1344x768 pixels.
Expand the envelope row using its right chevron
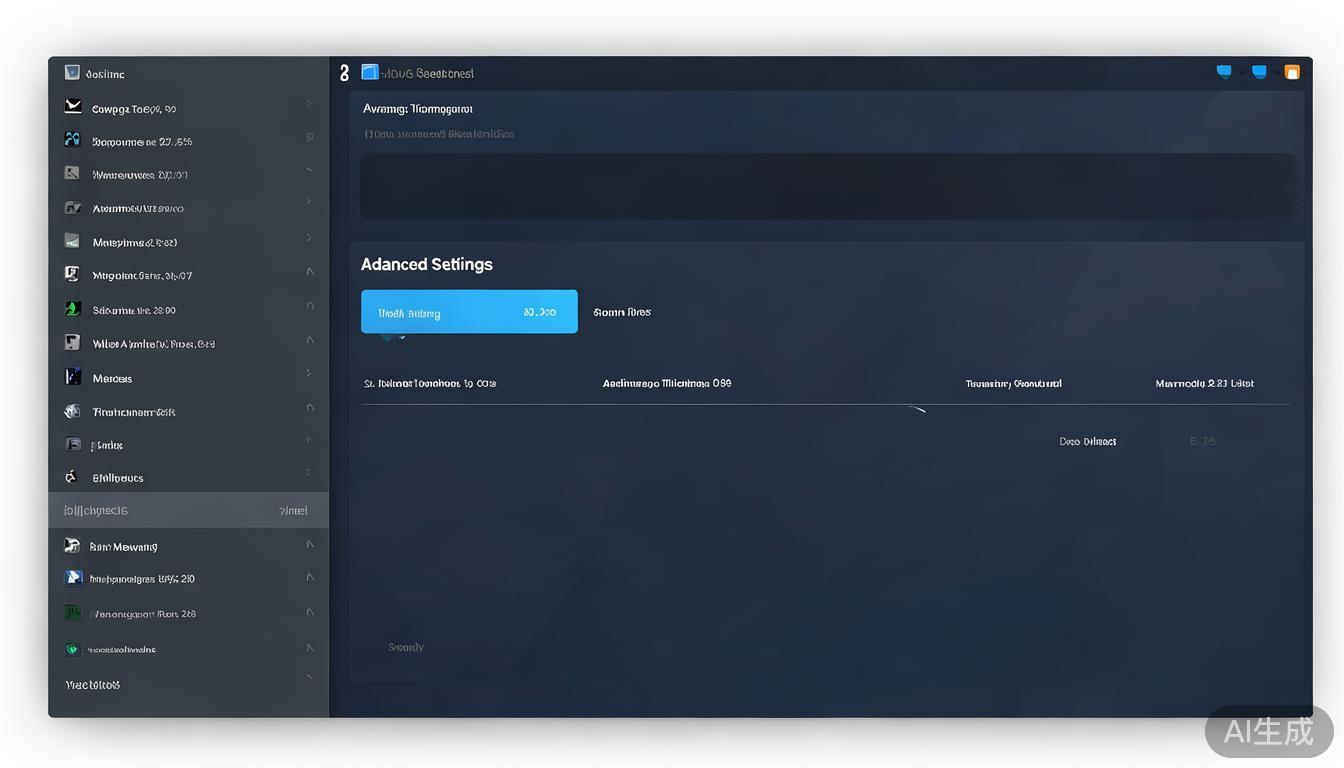[x=309, y=104]
